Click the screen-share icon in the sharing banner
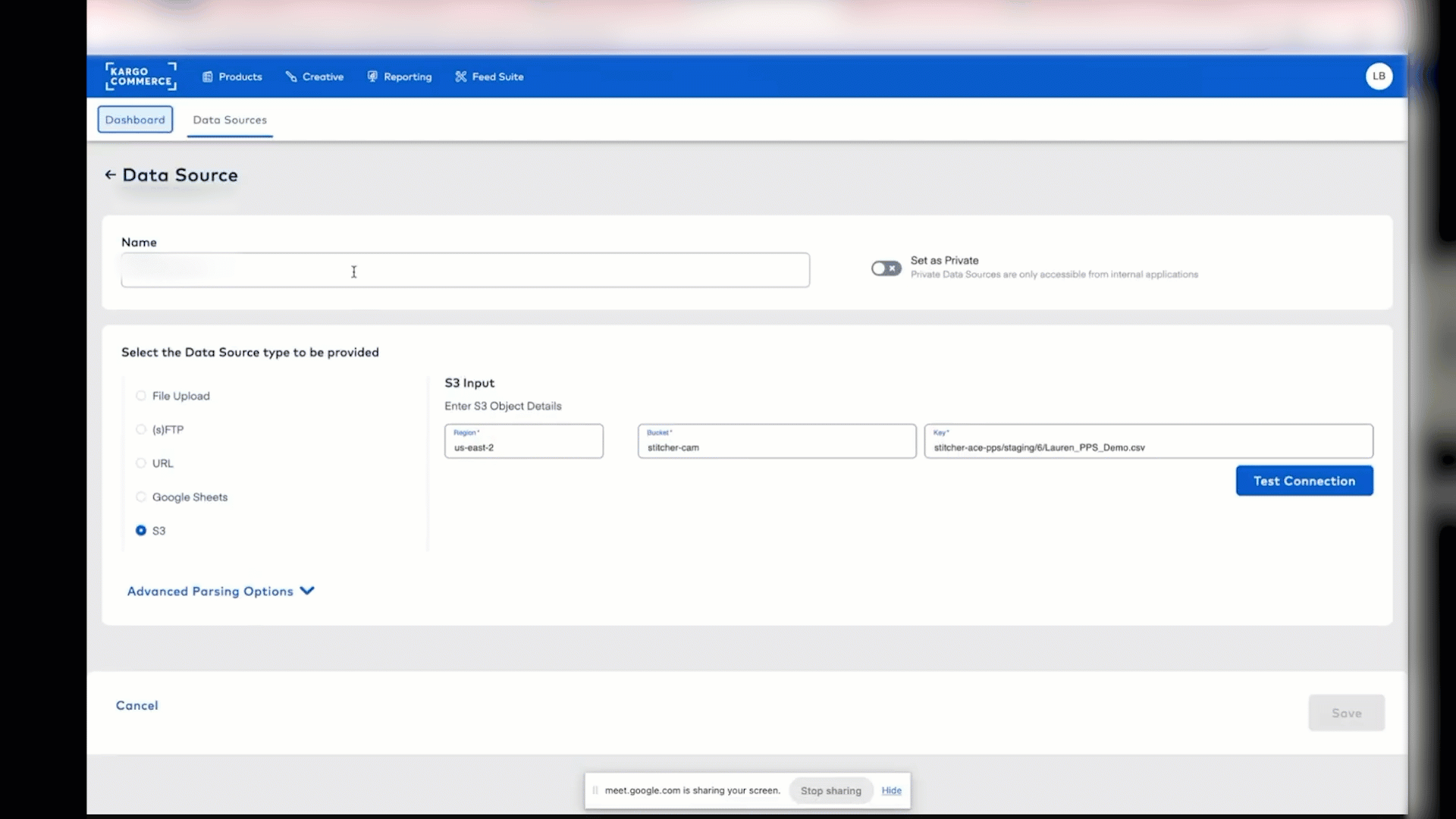 (595, 790)
